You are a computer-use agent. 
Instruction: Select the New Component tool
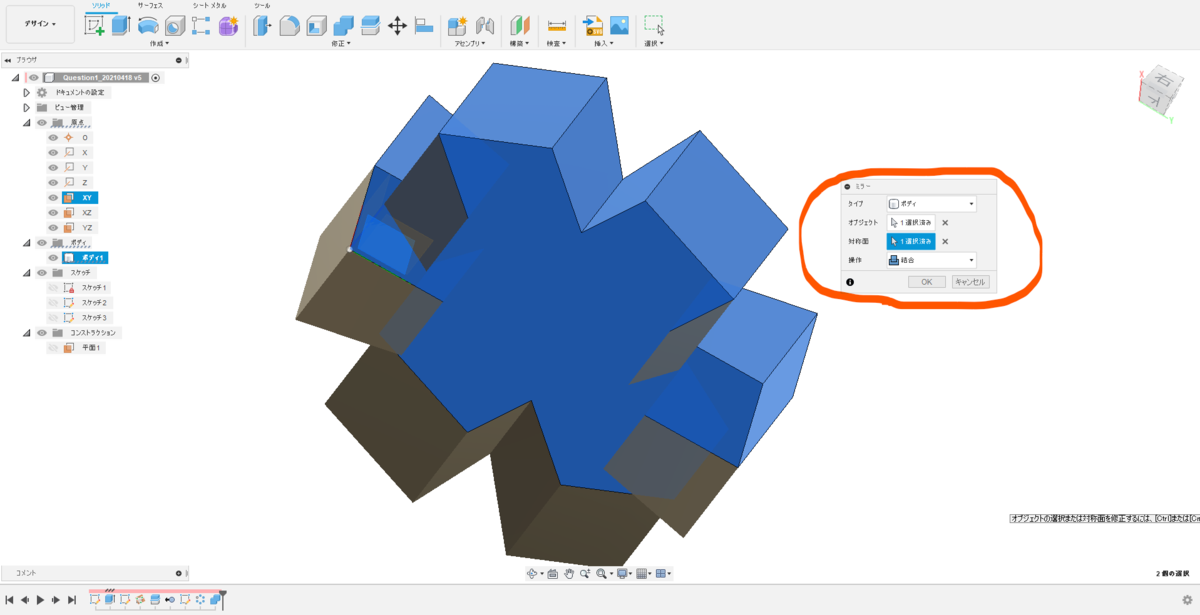point(458,26)
